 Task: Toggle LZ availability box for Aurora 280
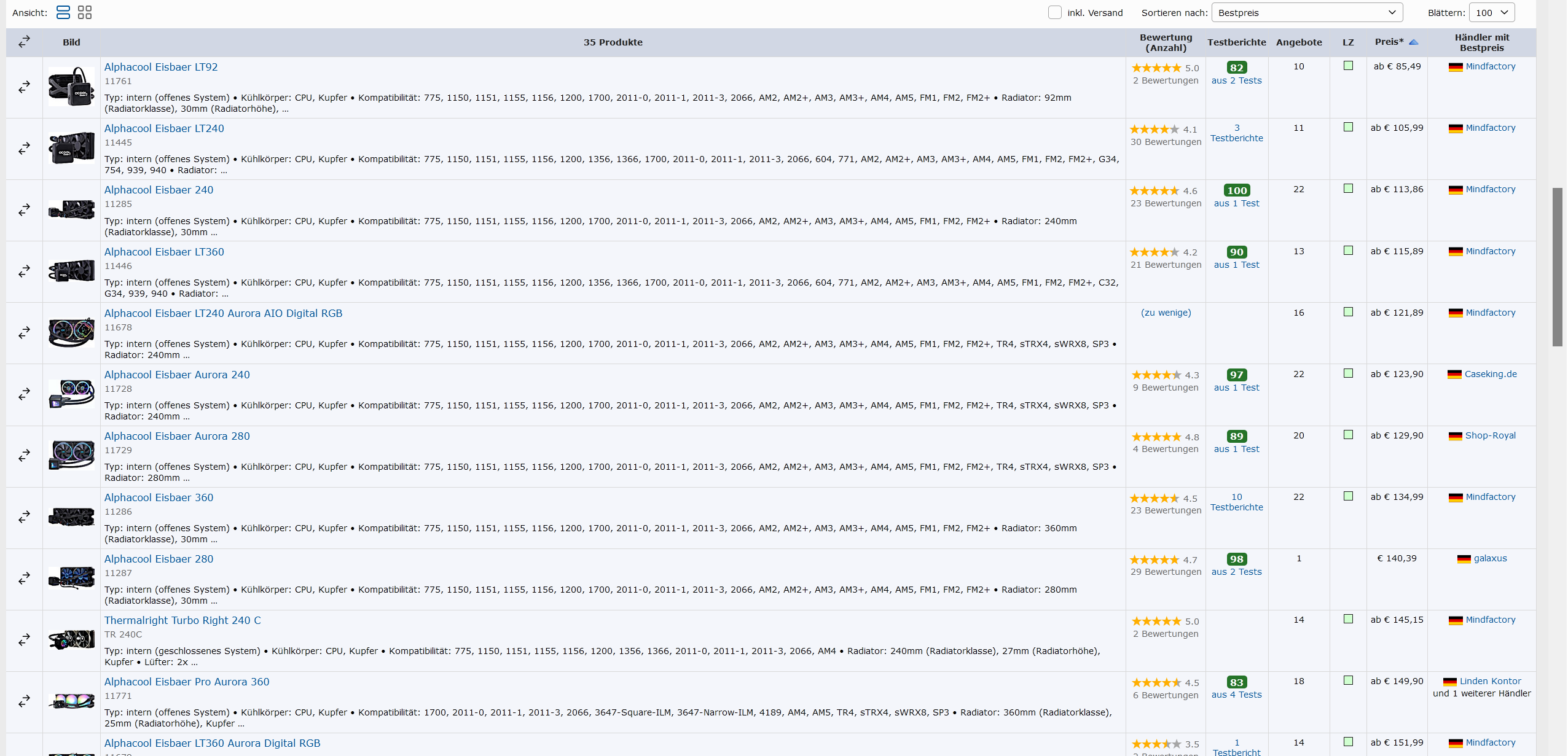point(1348,435)
